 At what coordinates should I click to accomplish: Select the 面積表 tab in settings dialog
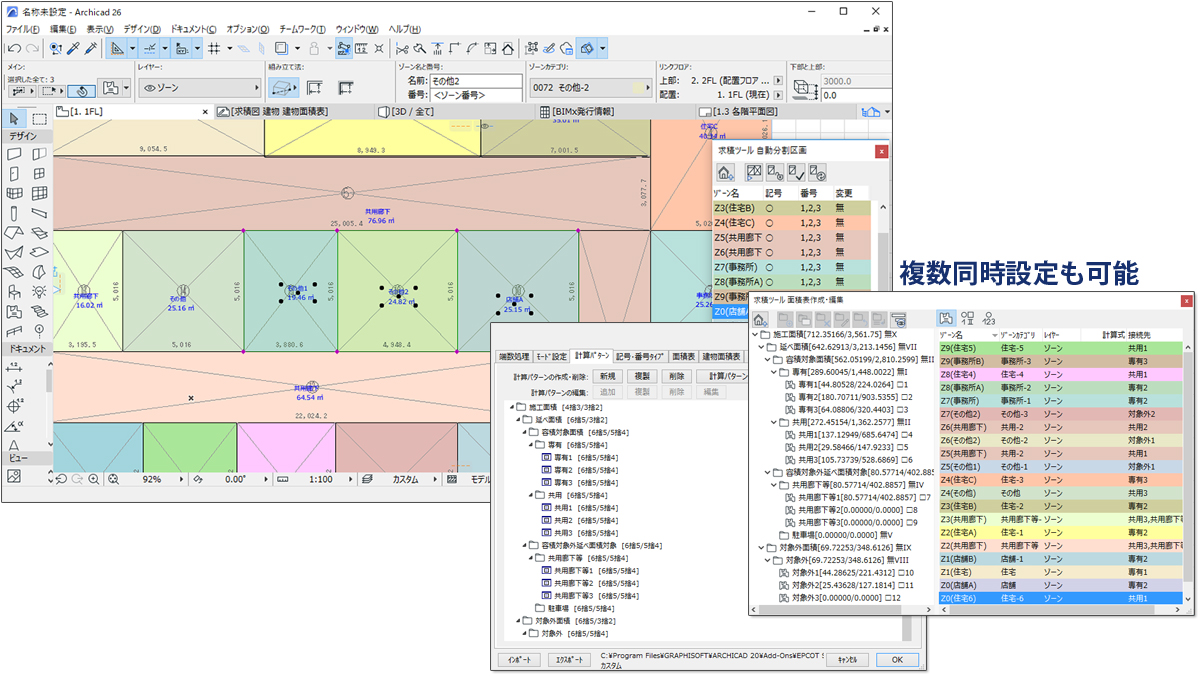tap(684, 356)
